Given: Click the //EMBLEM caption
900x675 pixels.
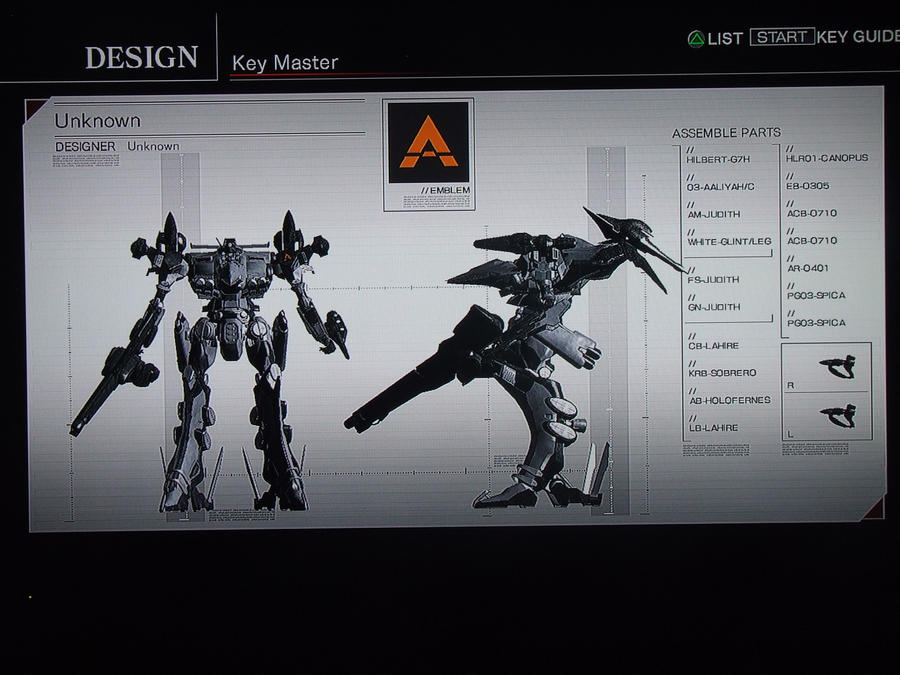Looking at the screenshot, I should click(x=445, y=190).
